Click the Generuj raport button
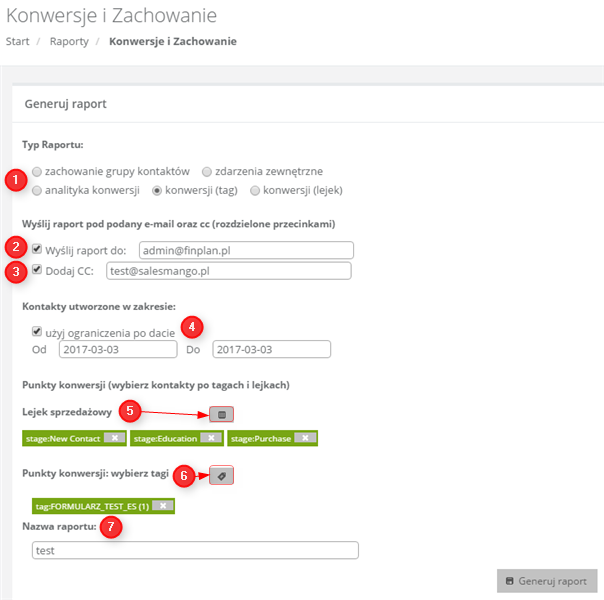 pyautogui.click(x=547, y=581)
